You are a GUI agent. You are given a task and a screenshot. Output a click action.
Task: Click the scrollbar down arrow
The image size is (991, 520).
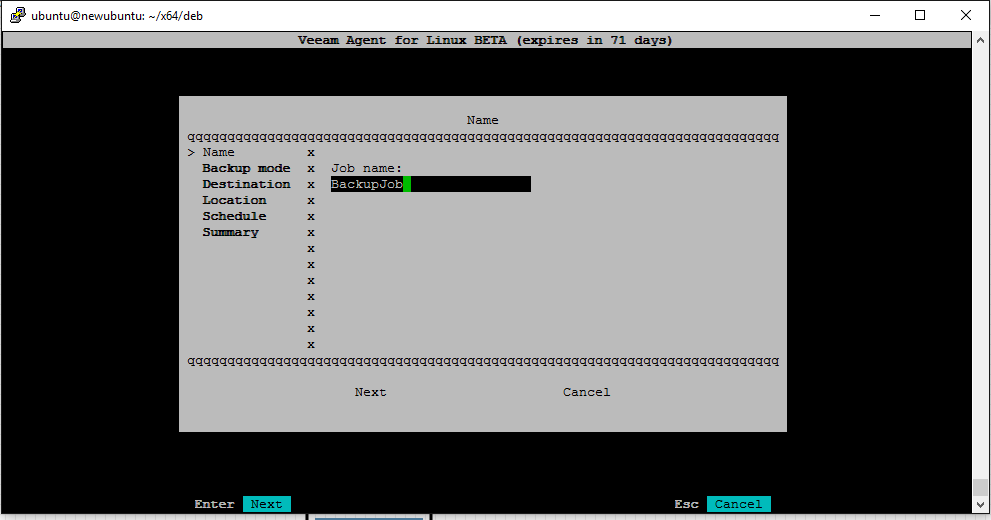pyautogui.click(x=980, y=505)
